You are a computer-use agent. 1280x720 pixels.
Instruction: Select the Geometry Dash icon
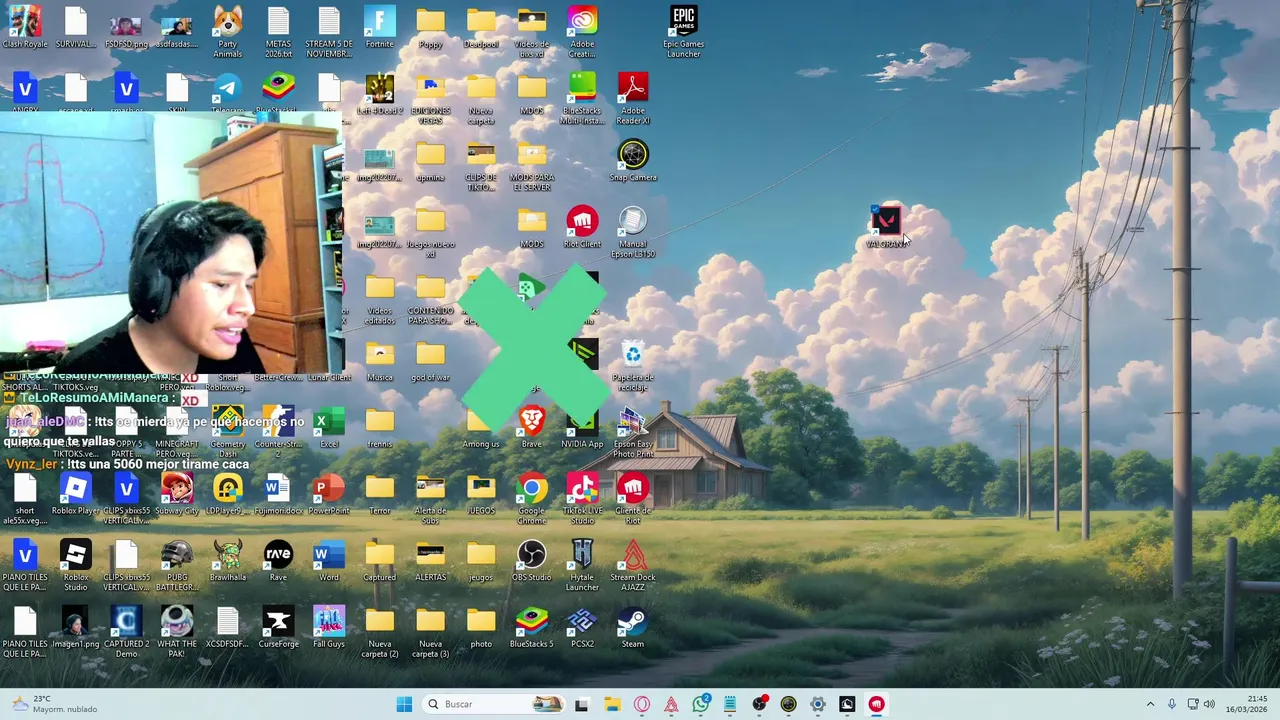coord(228,432)
